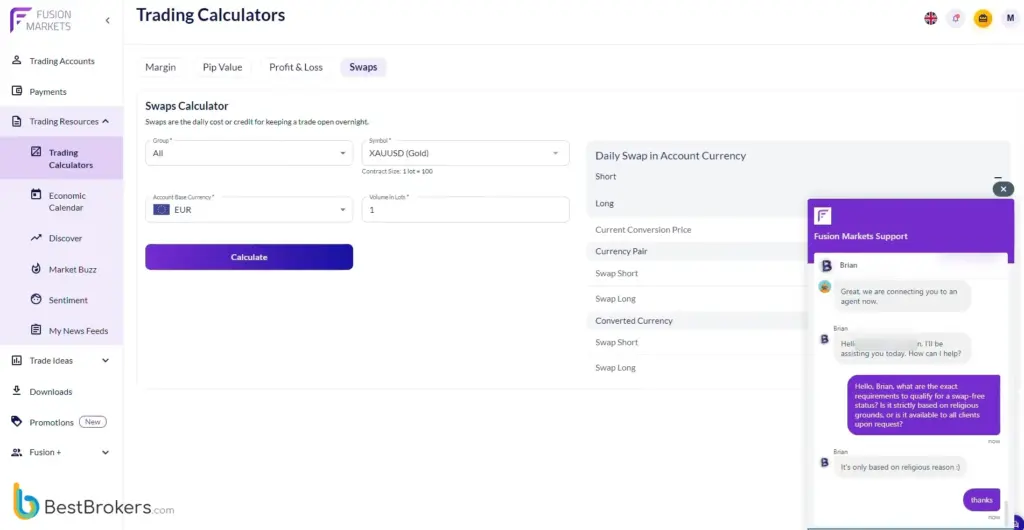Image resolution: width=1024 pixels, height=530 pixels.
Task: Switch to the Profit & Loss tab
Action: point(296,67)
